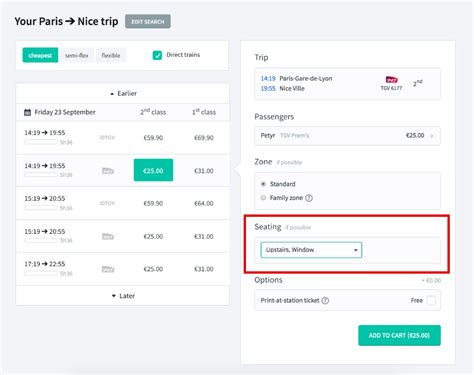Open the Print-at-station ticket help icon

[325, 300]
